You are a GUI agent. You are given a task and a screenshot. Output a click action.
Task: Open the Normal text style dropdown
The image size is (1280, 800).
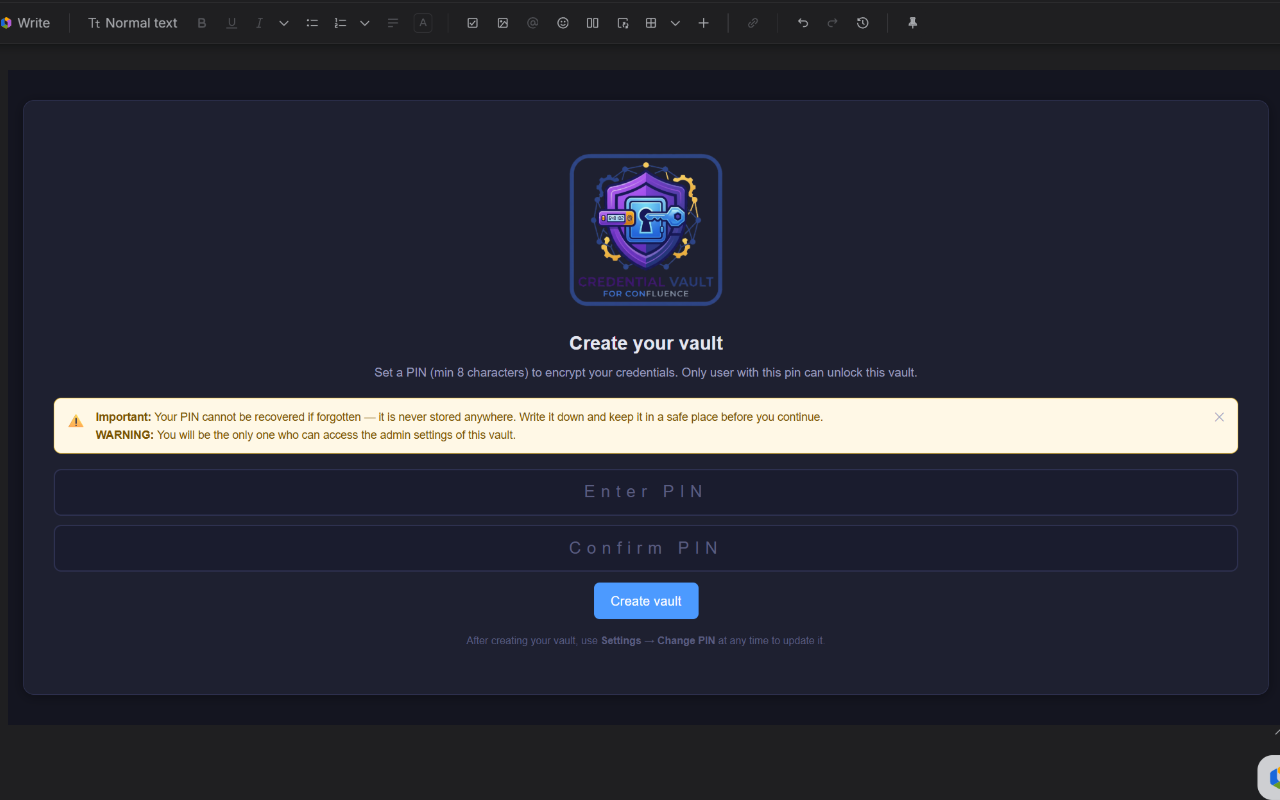point(132,23)
